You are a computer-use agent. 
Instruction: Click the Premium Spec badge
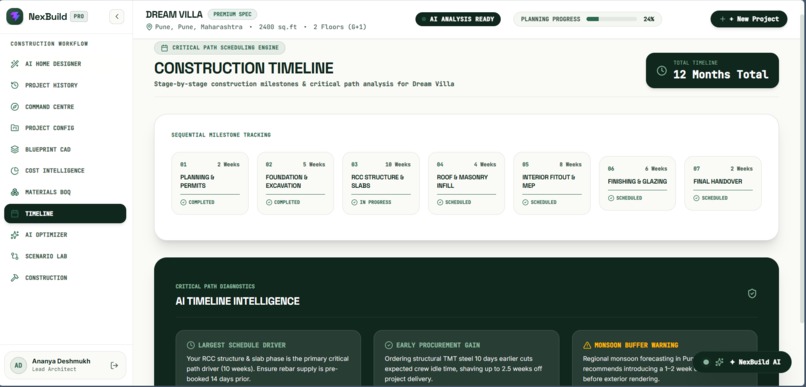point(232,14)
